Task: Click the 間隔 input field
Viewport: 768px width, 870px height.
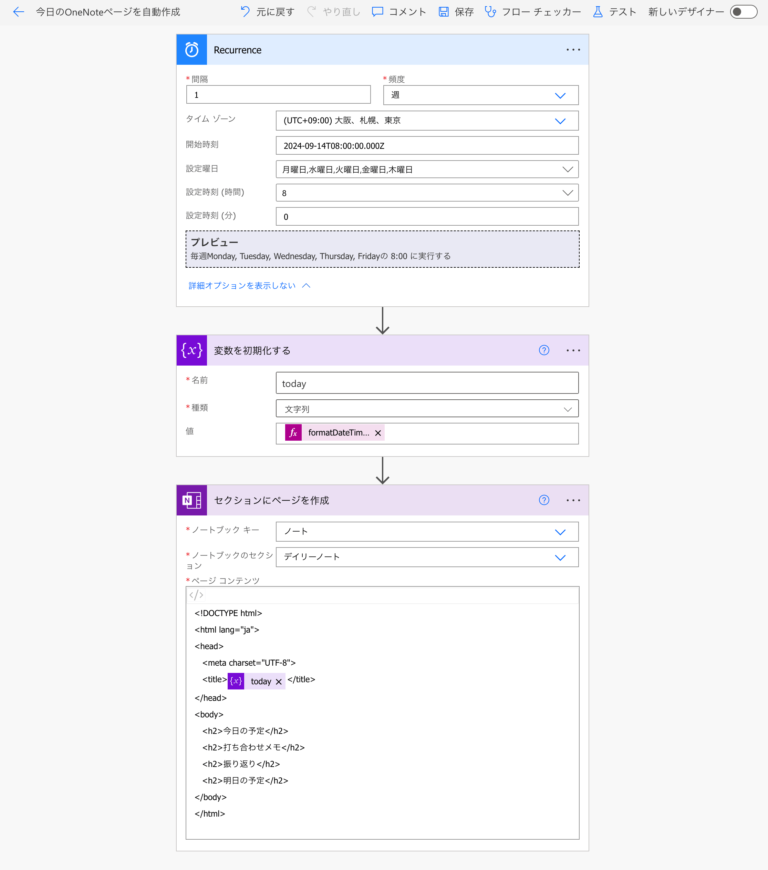Action: 278,95
